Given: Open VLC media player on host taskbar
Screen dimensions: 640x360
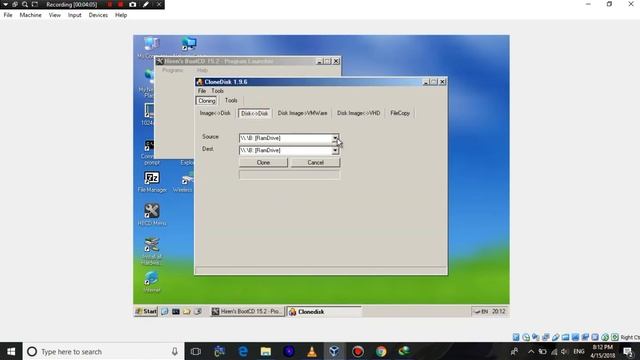Looking at the screenshot, I should 312,351.
